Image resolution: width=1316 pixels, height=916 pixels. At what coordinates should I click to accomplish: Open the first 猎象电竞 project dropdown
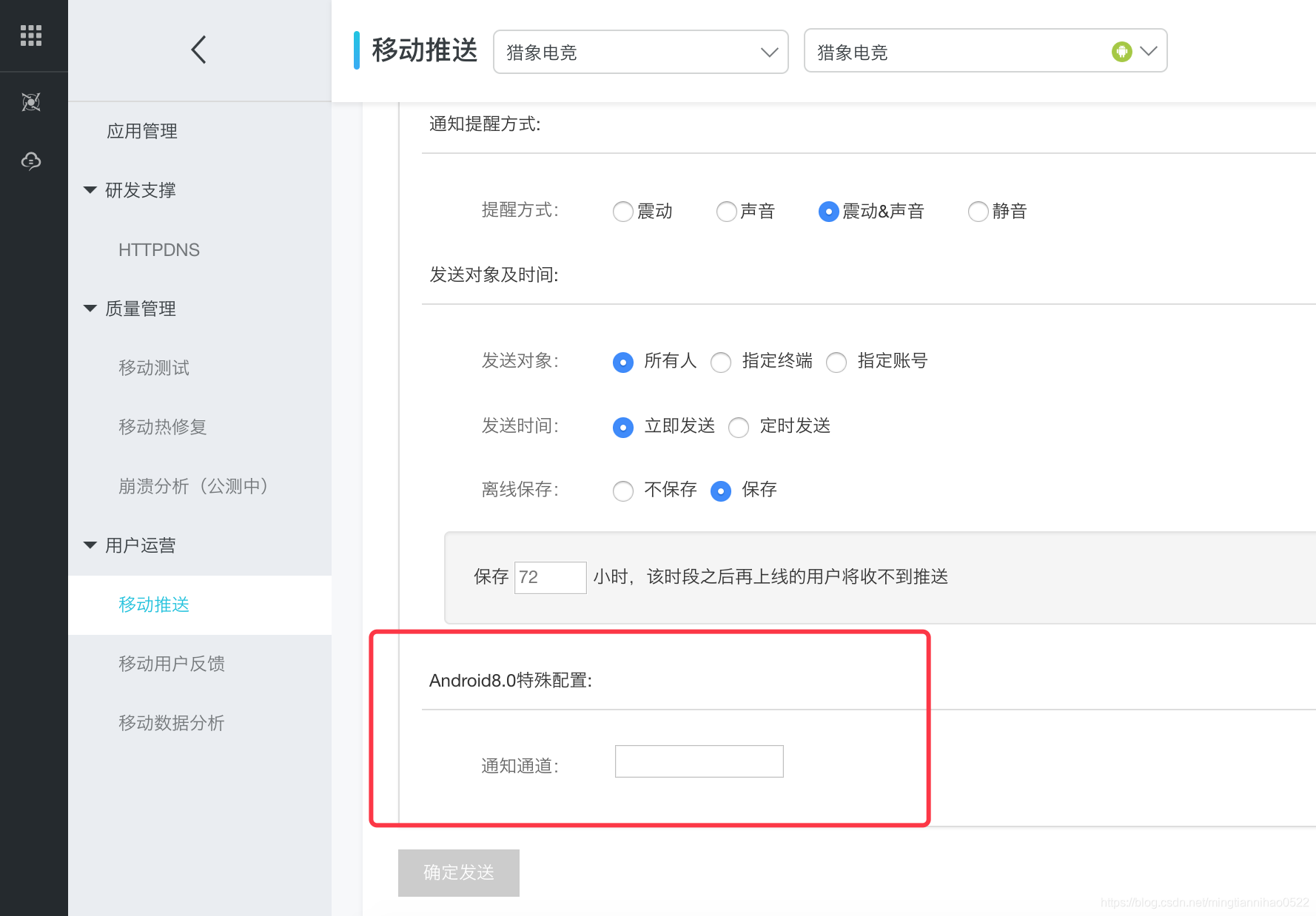click(x=641, y=52)
